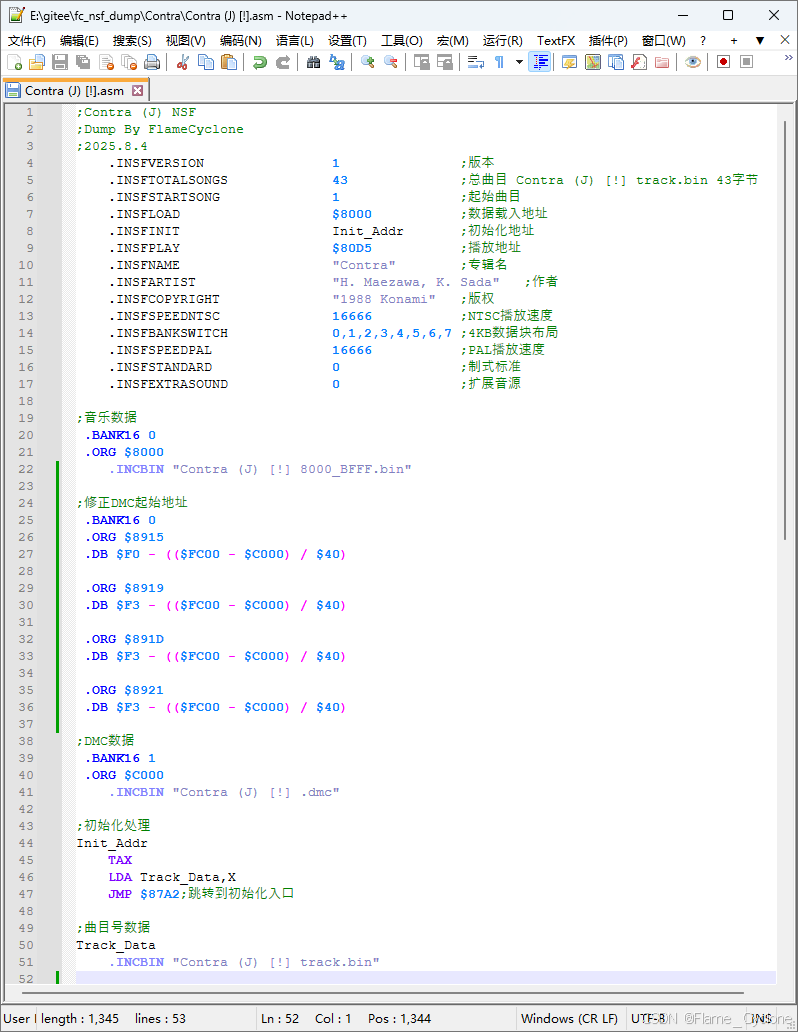Click 'Ln : 52' in status bar

coord(280,1018)
